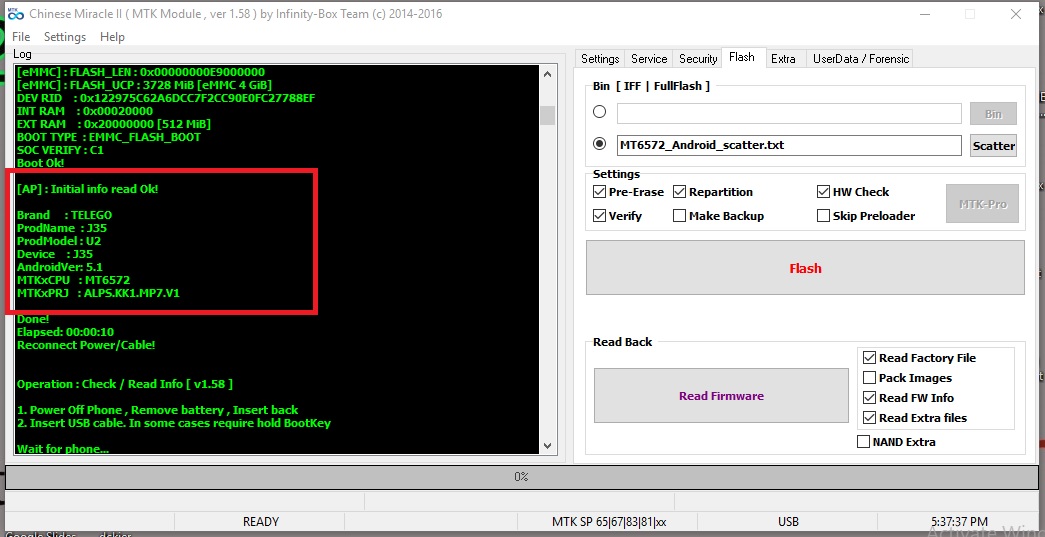The image size is (1045, 537).
Task: Click the MTK-Pro button
Action: (982, 204)
